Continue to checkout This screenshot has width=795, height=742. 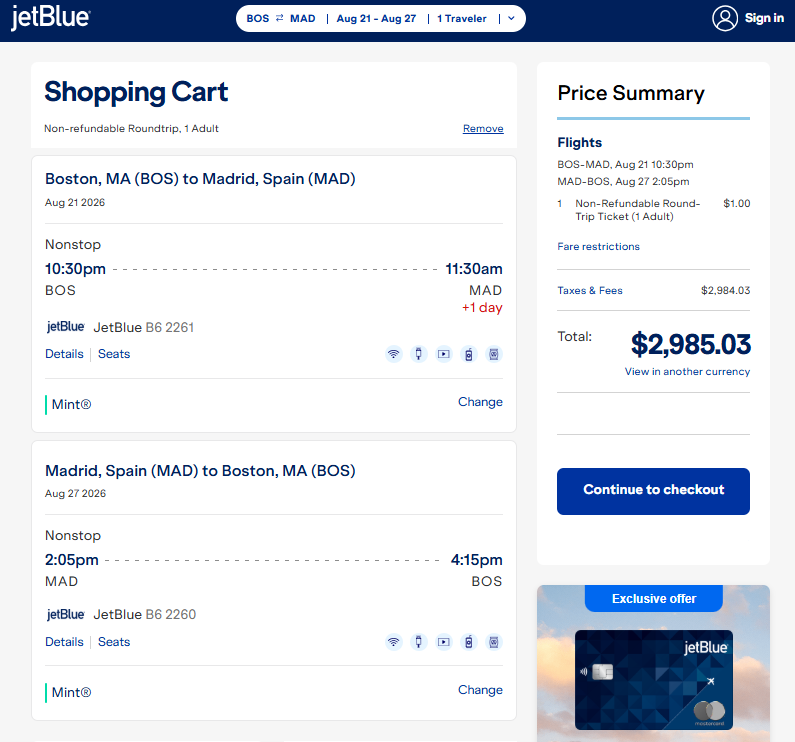[x=653, y=491]
